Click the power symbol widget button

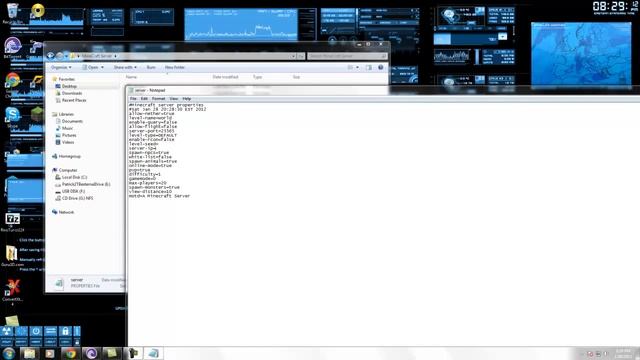[x=36, y=331]
